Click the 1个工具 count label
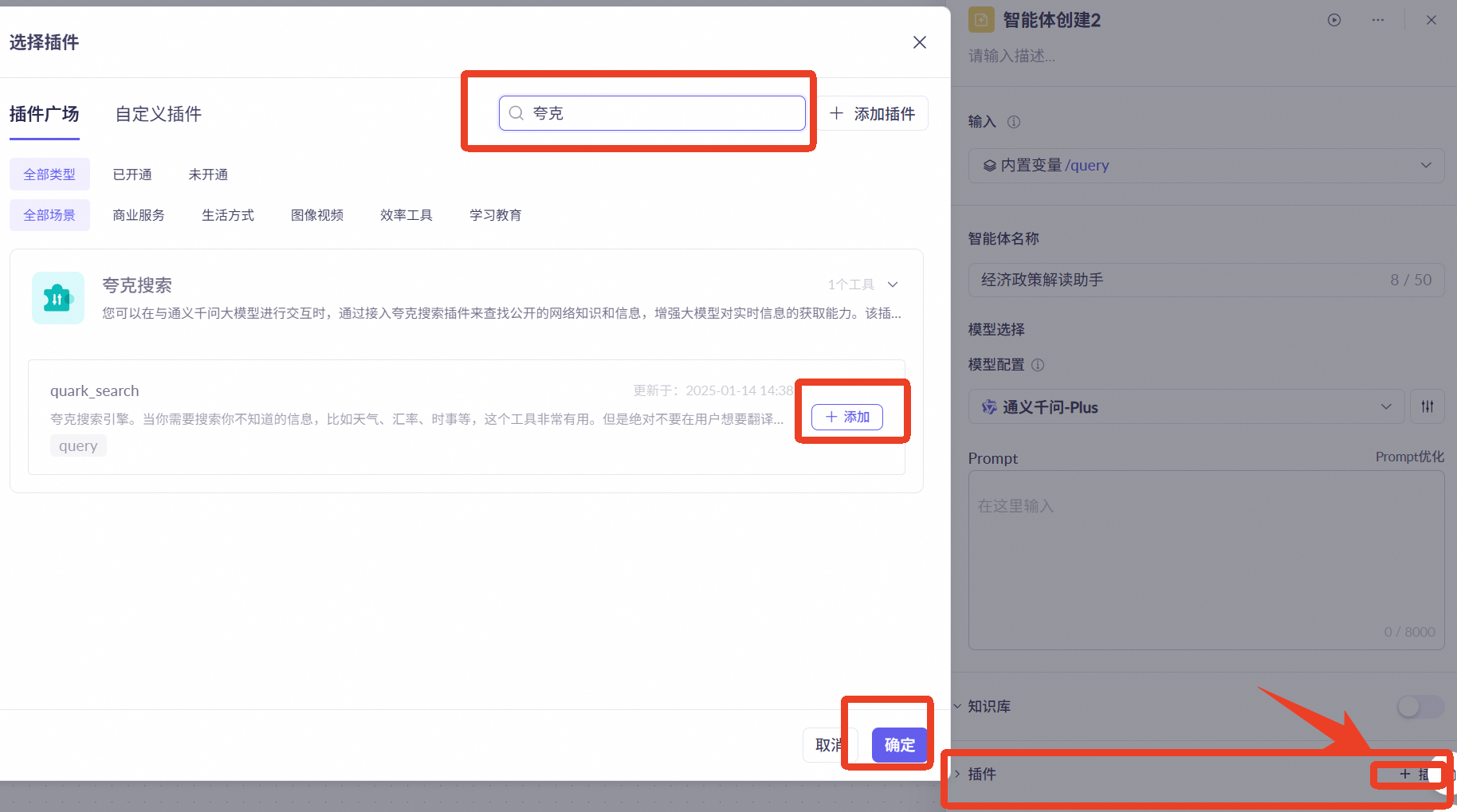1457x812 pixels. pyautogui.click(x=851, y=284)
